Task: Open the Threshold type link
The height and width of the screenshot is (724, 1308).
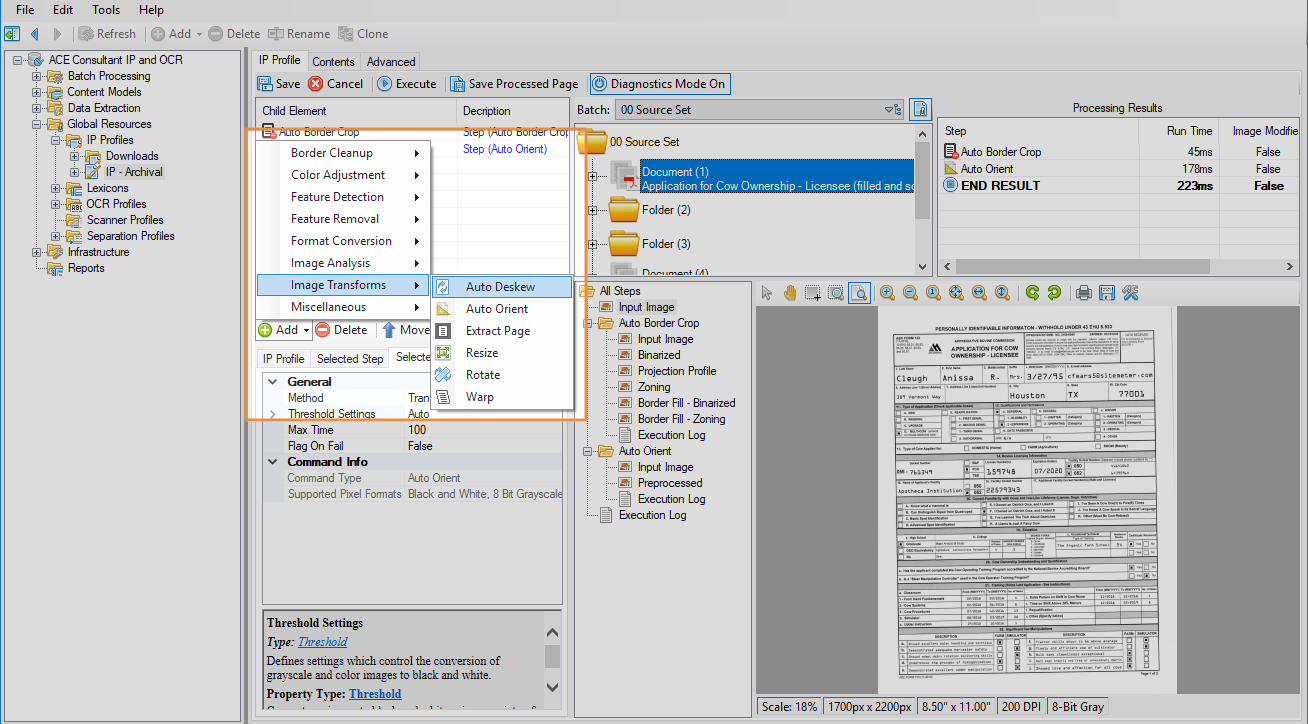Action: click(322, 642)
